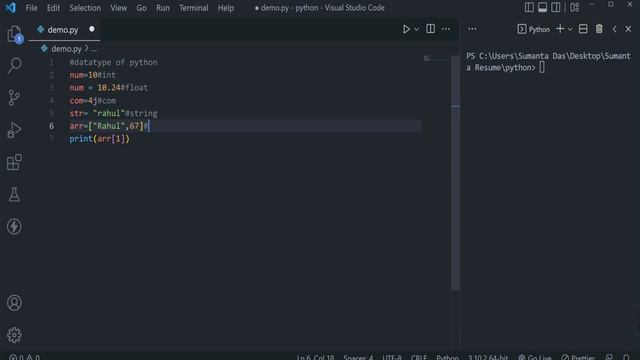Open the Go menu
The width and height of the screenshot is (640, 360).
141,8
